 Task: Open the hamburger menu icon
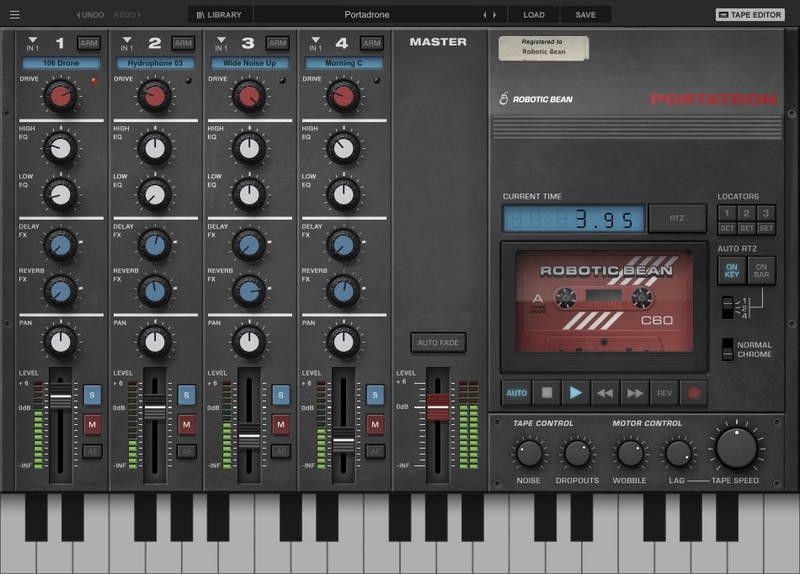[x=15, y=15]
